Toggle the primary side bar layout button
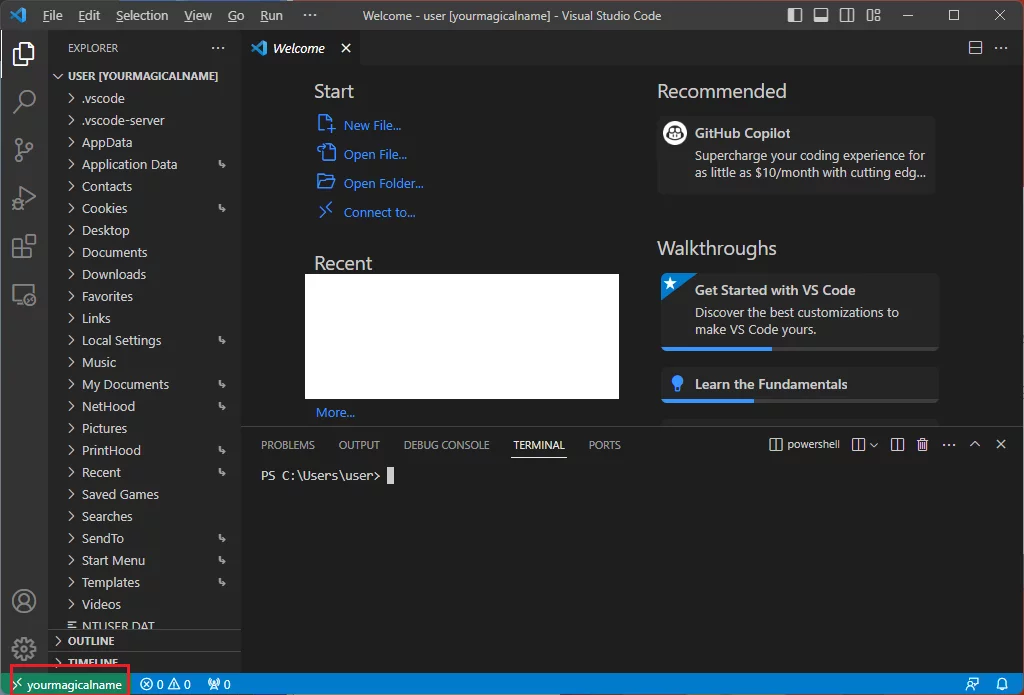The width and height of the screenshot is (1024, 695). click(795, 15)
